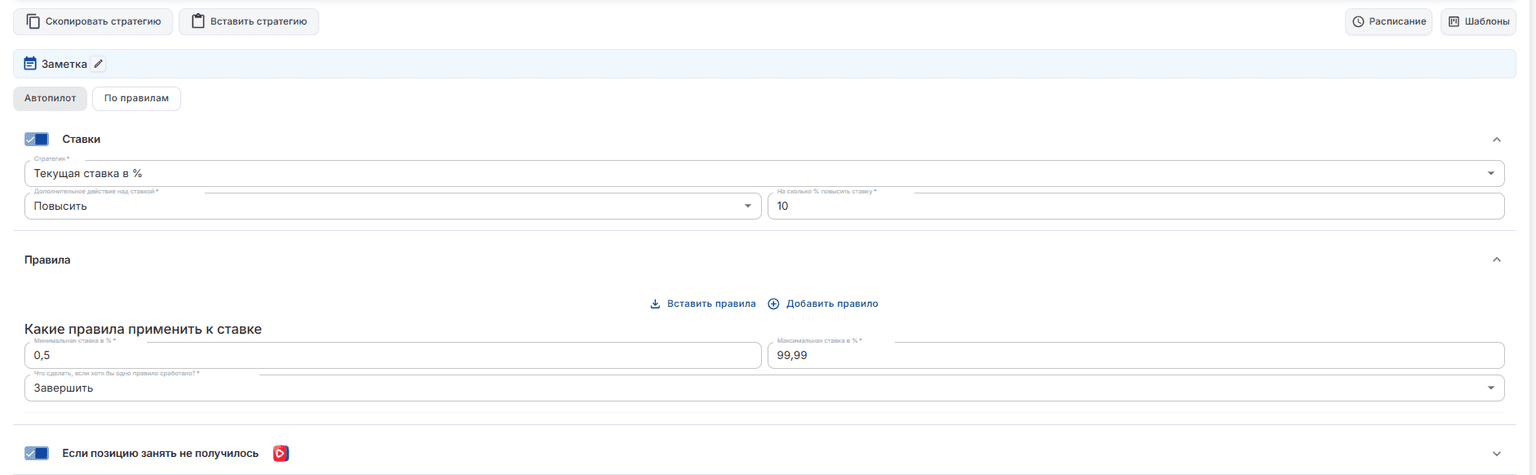The width and height of the screenshot is (1536, 475).
Task: Click the clipboard icon in Вставить стратегию
Action: [x=198, y=22]
